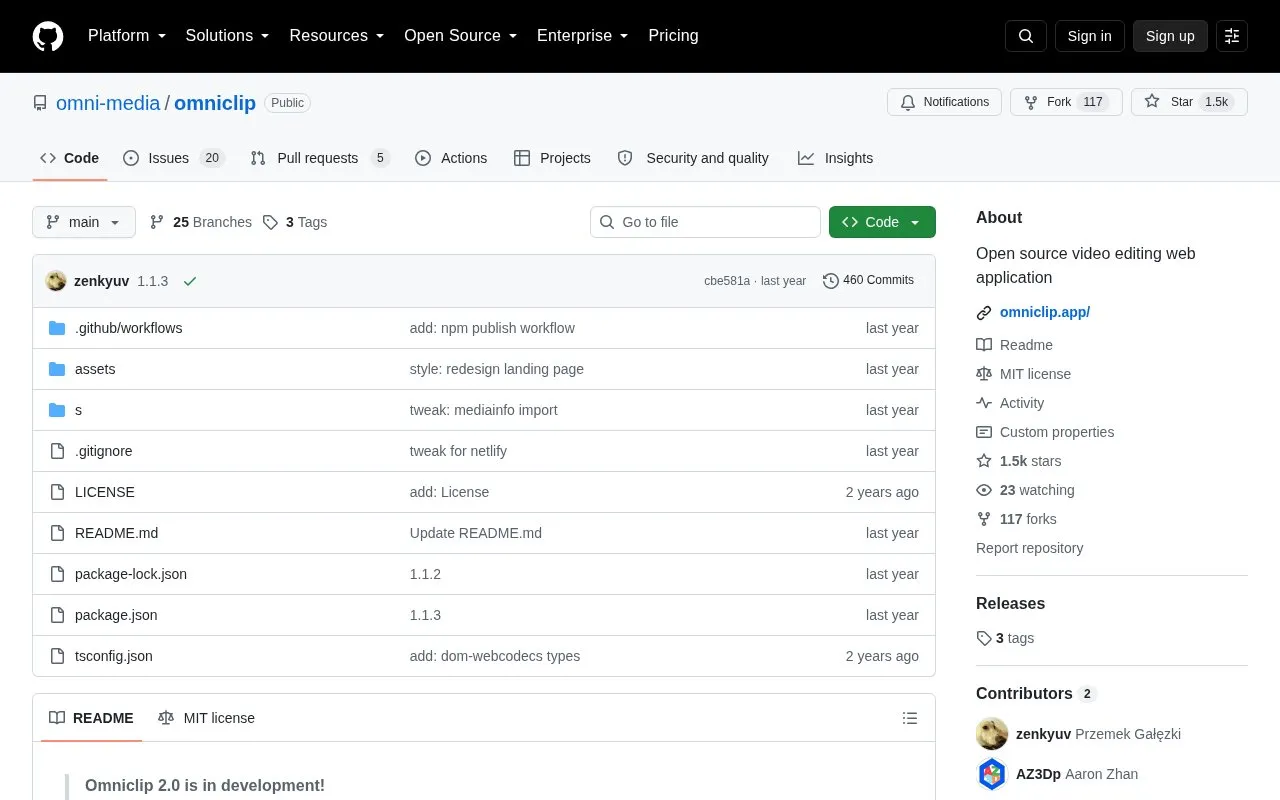Viewport: 1280px width, 800px height.
Task: Open the package.json file
Action: tap(116, 615)
